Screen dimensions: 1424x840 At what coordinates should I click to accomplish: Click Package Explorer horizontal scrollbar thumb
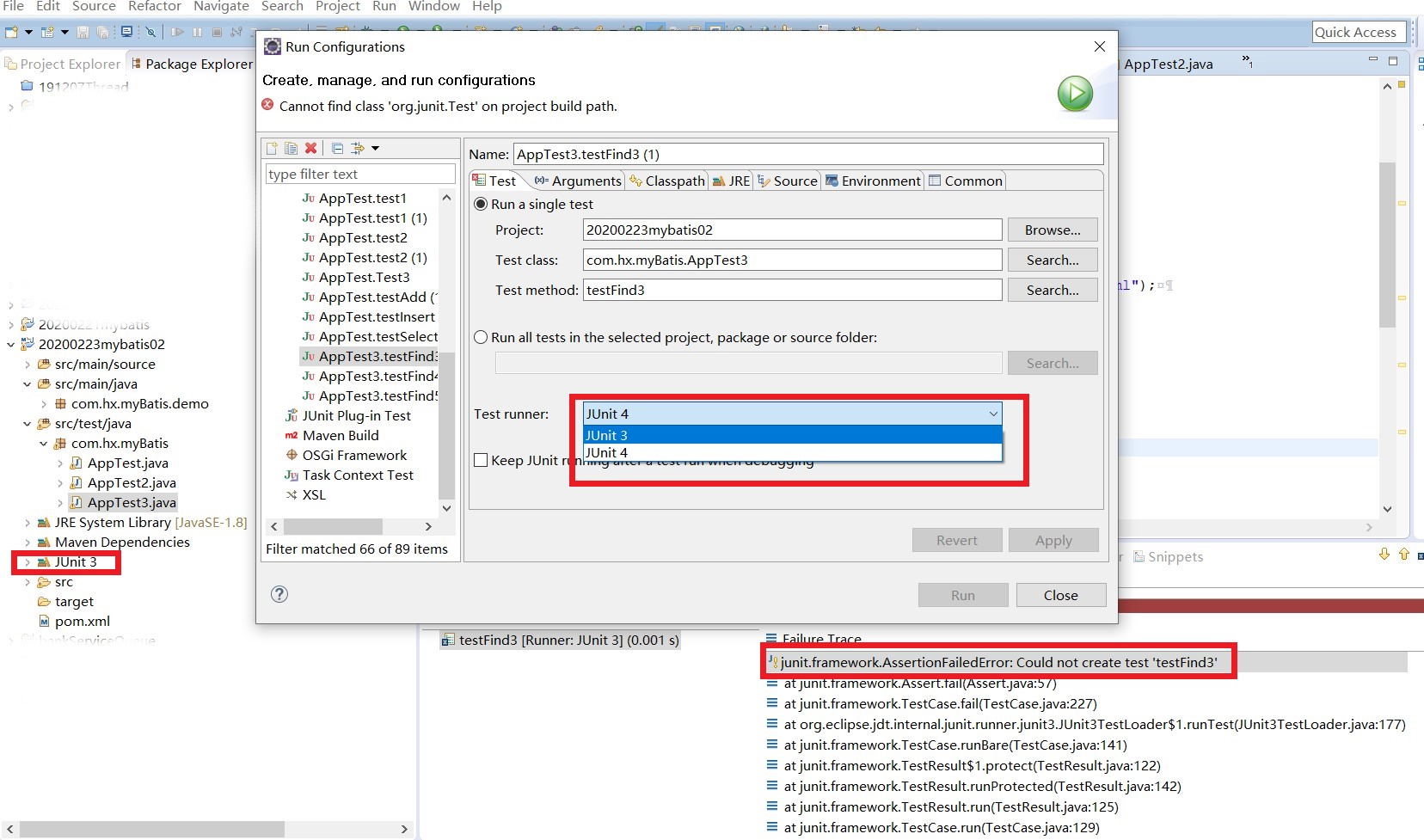pos(151,829)
